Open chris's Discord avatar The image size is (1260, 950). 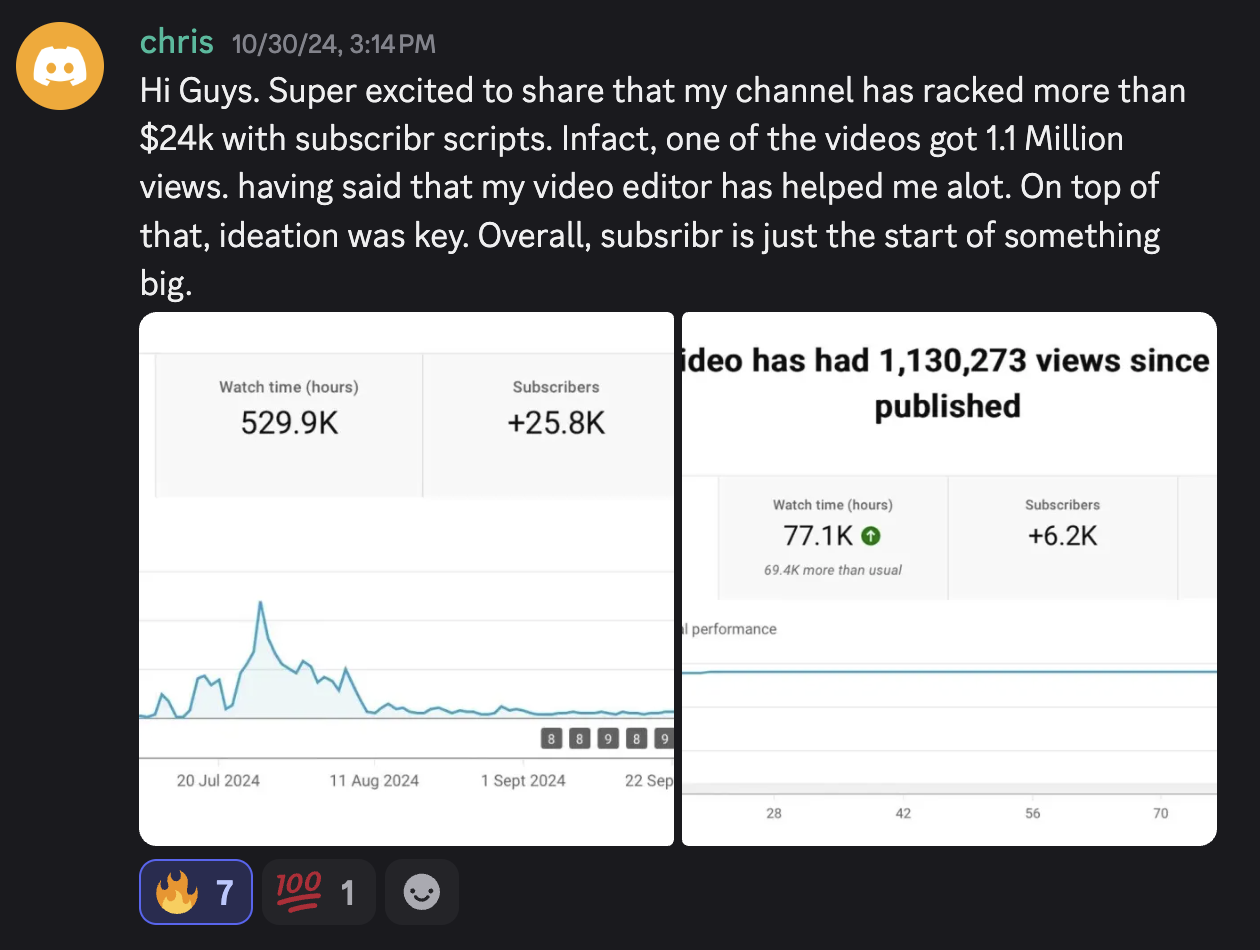tap(60, 65)
